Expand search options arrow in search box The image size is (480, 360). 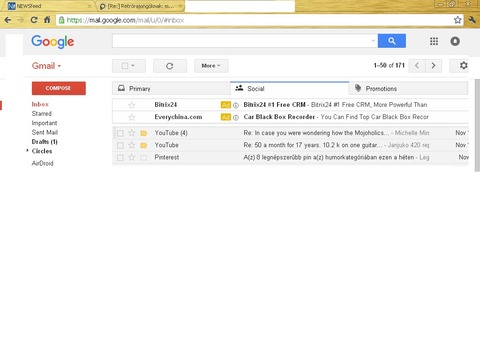click(373, 41)
